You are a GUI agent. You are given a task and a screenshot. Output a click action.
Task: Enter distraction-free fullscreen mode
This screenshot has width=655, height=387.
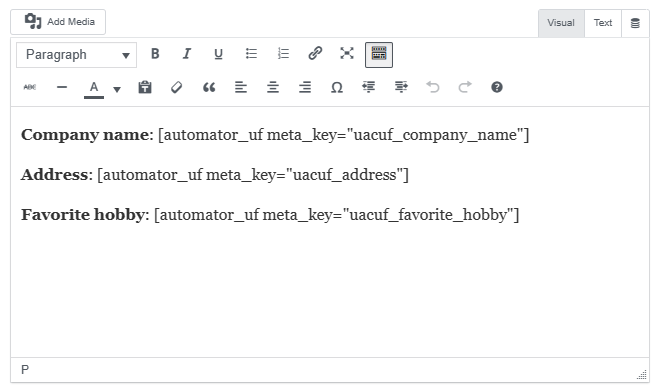[x=347, y=54]
